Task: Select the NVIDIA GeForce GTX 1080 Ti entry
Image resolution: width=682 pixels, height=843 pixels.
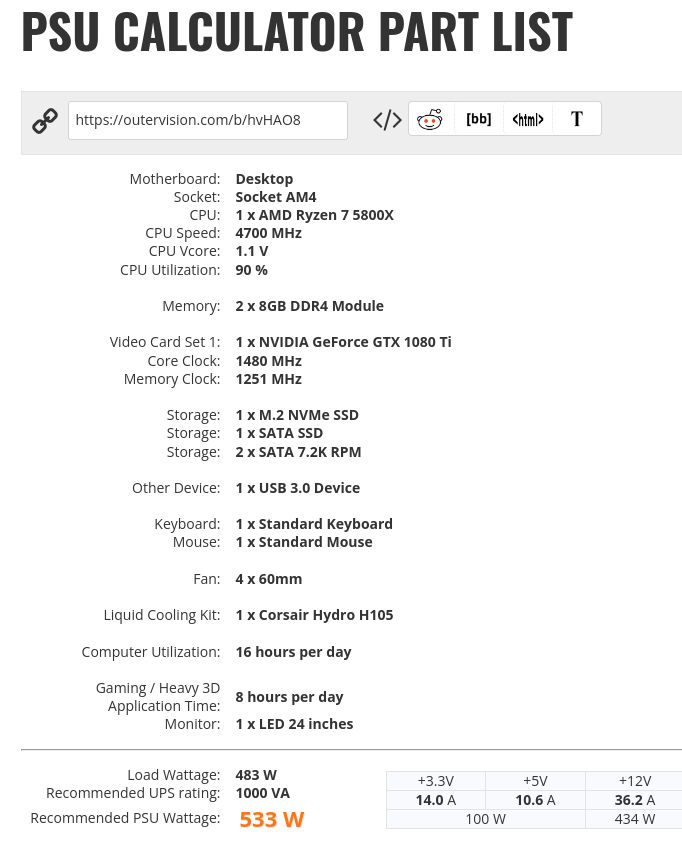Action: pos(343,342)
